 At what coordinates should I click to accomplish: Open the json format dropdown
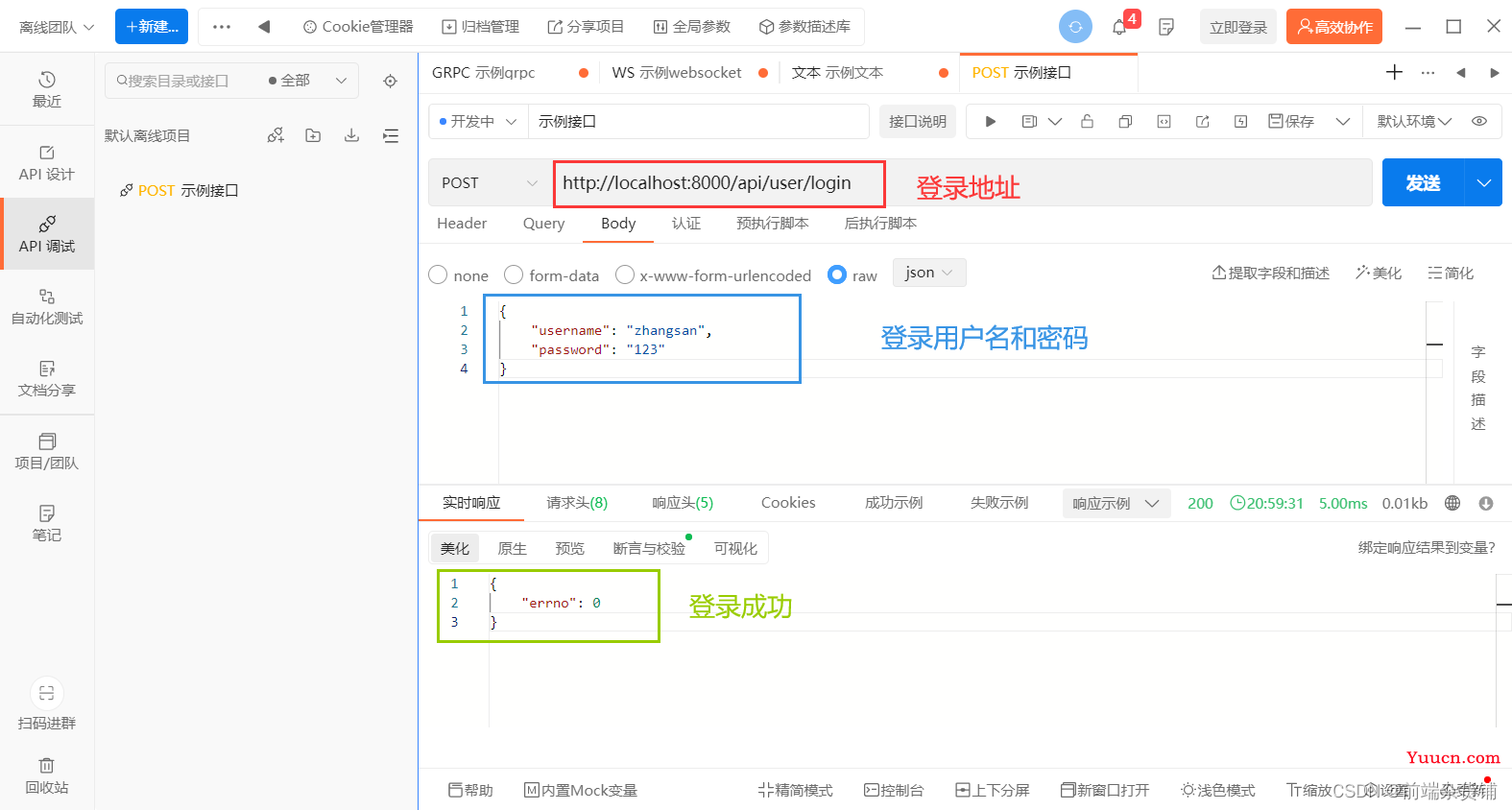pyautogui.click(x=929, y=273)
